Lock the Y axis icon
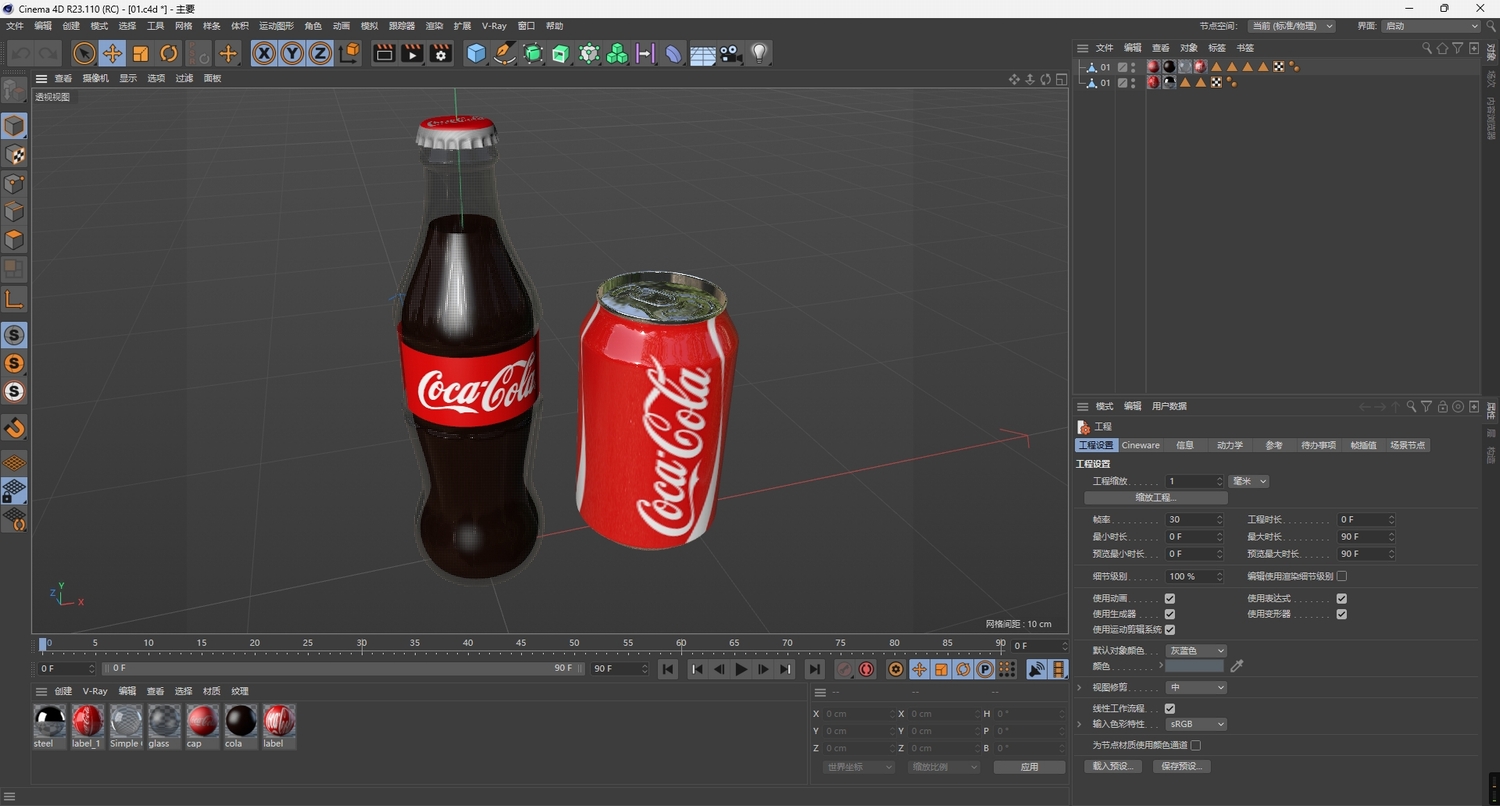 [291, 53]
